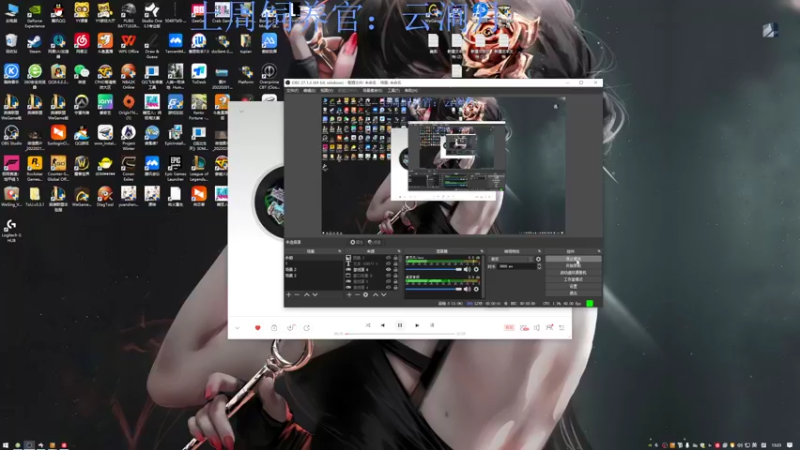Open the OBS View menu

(327, 90)
